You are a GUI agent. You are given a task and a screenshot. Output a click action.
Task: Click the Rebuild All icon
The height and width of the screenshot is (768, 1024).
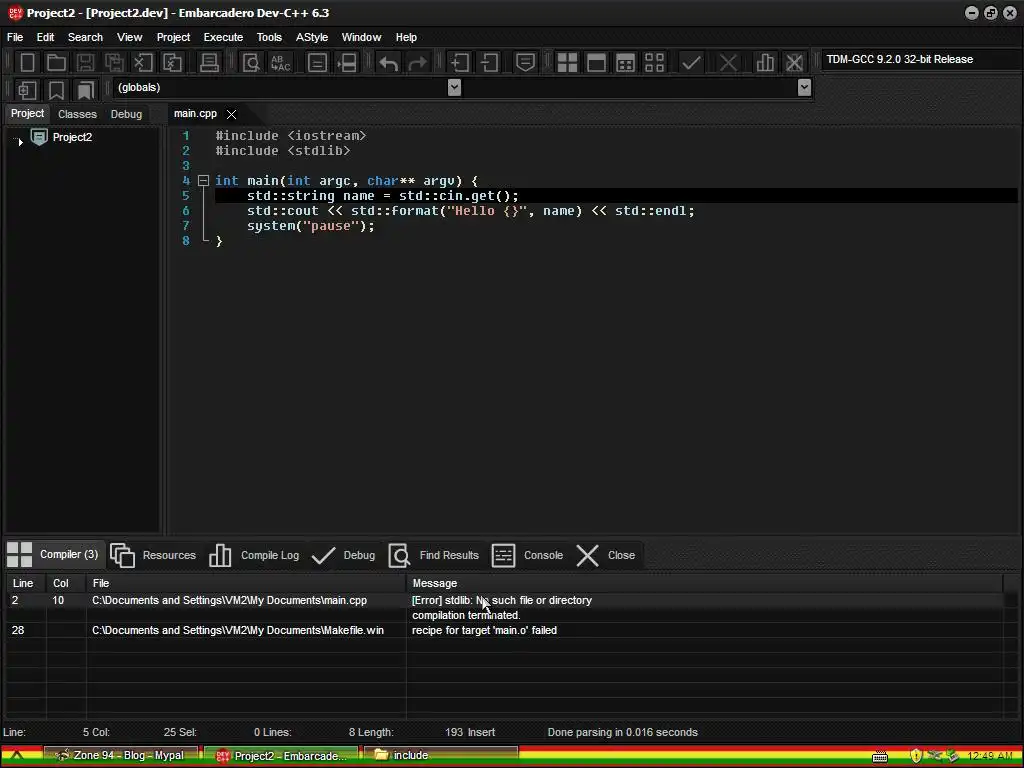654,63
